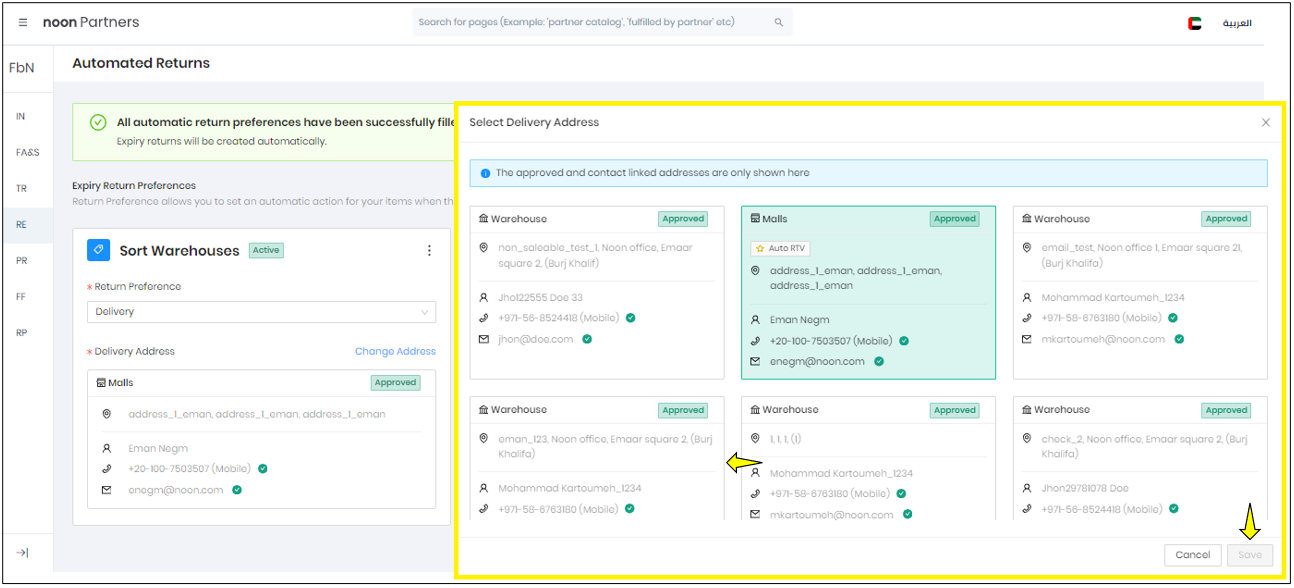The height and width of the screenshot is (588, 1294).
Task: Open the hamburger navigation menu
Action: pos(23,22)
